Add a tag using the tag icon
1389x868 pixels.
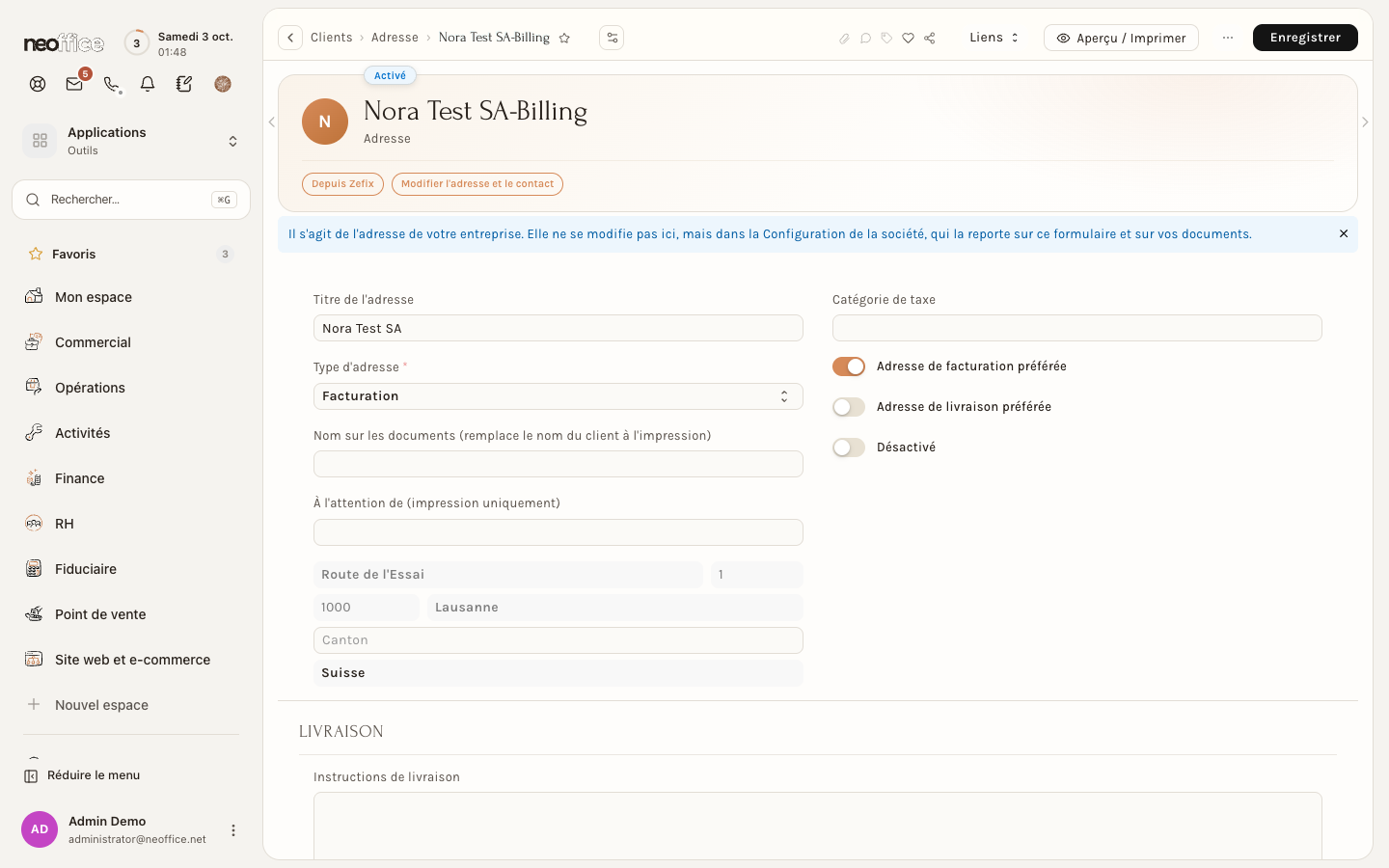pos(886,39)
